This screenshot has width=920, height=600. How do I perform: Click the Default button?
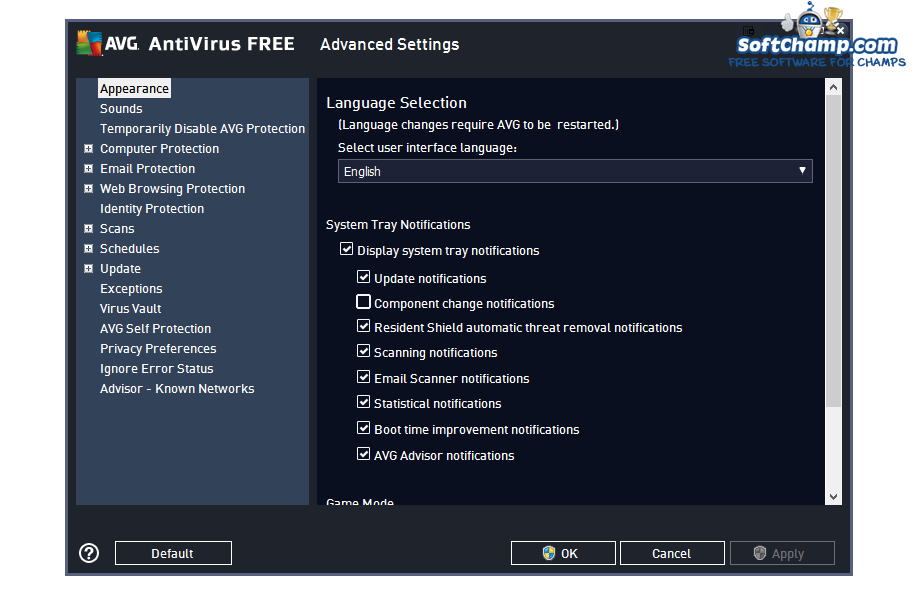pos(173,553)
